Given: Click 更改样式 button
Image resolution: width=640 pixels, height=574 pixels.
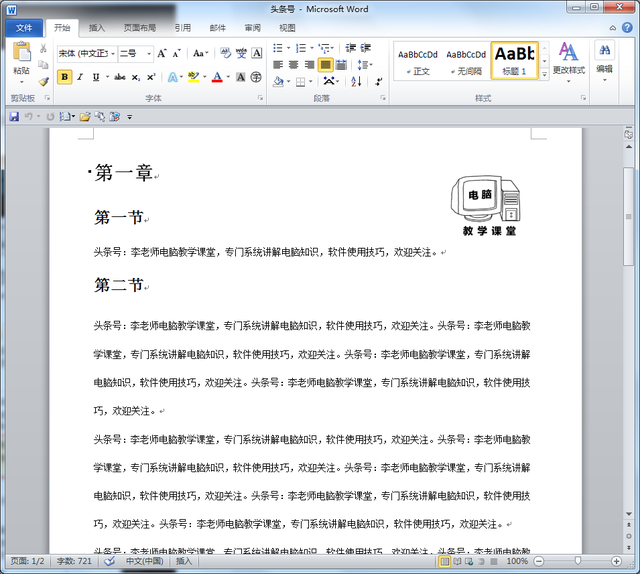Looking at the screenshot, I should (x=569, y=61).
